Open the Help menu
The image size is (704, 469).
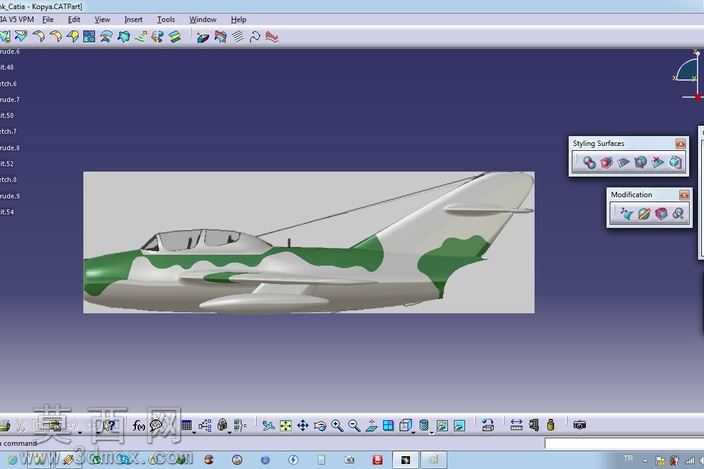pos(238,20)
